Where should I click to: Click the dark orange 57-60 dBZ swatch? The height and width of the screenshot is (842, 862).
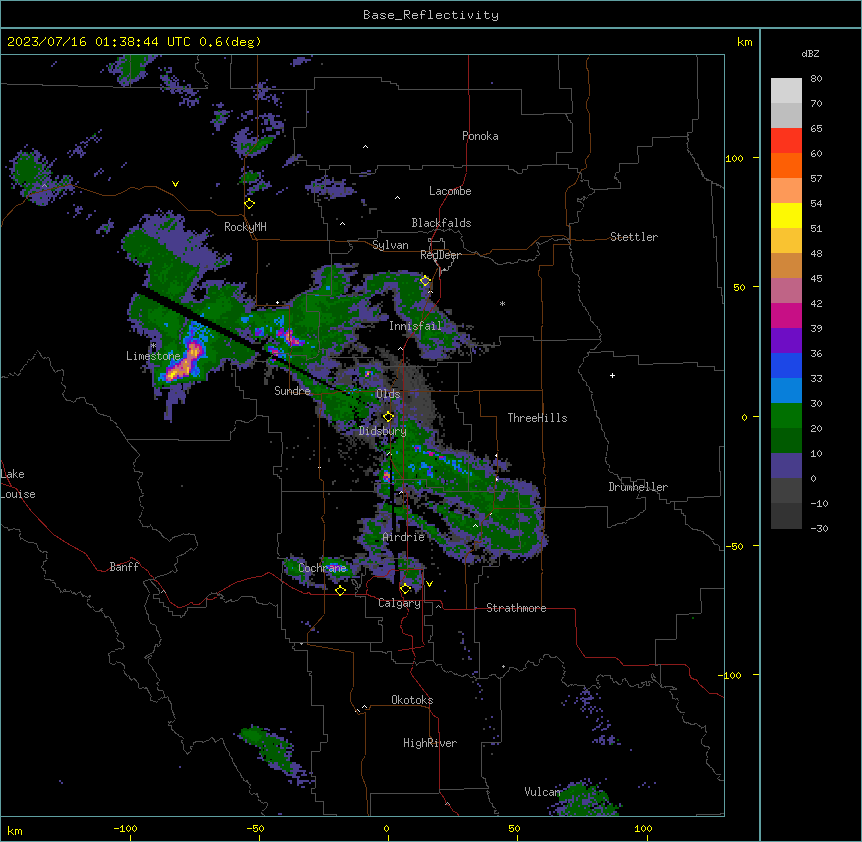786,165
